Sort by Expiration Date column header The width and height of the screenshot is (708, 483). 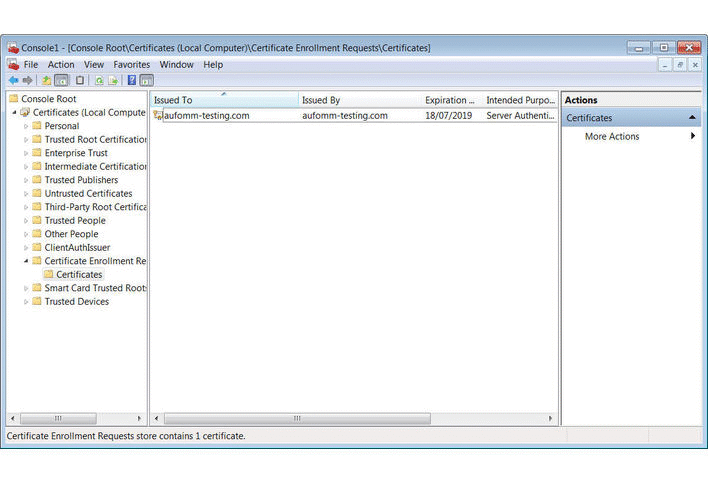point(450,100)
